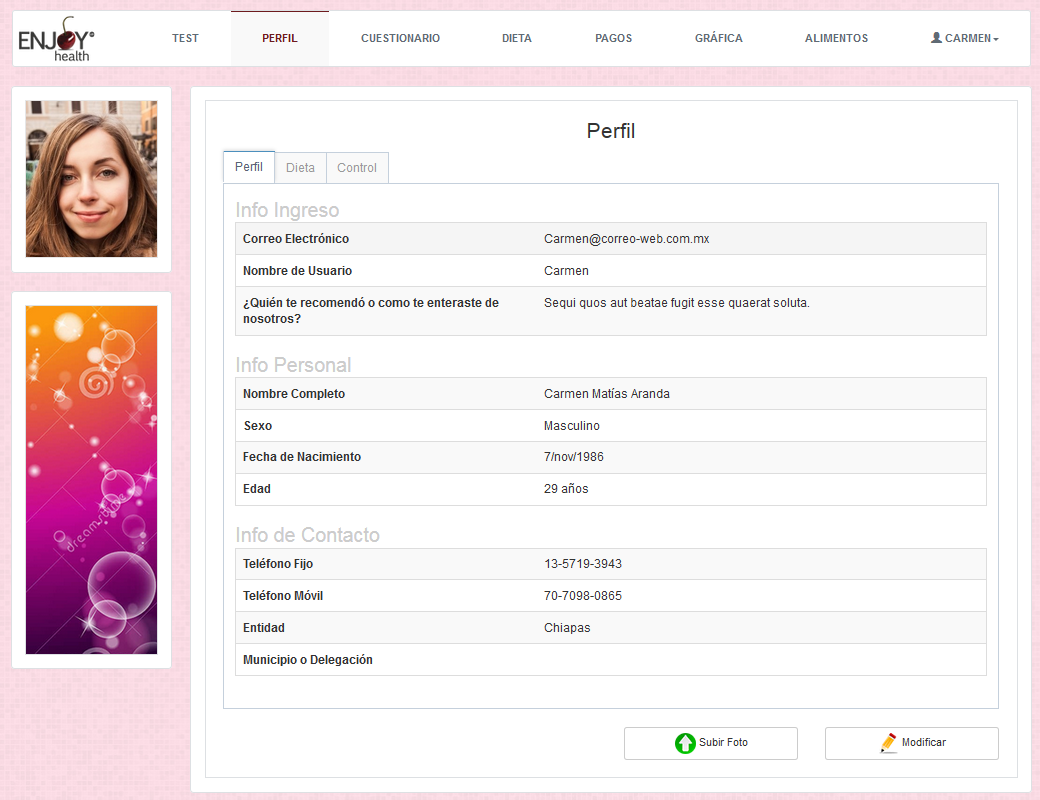Switch to the Dieta tab
This screenshot has height=800, width=1040.
click(x=300, y=168)
